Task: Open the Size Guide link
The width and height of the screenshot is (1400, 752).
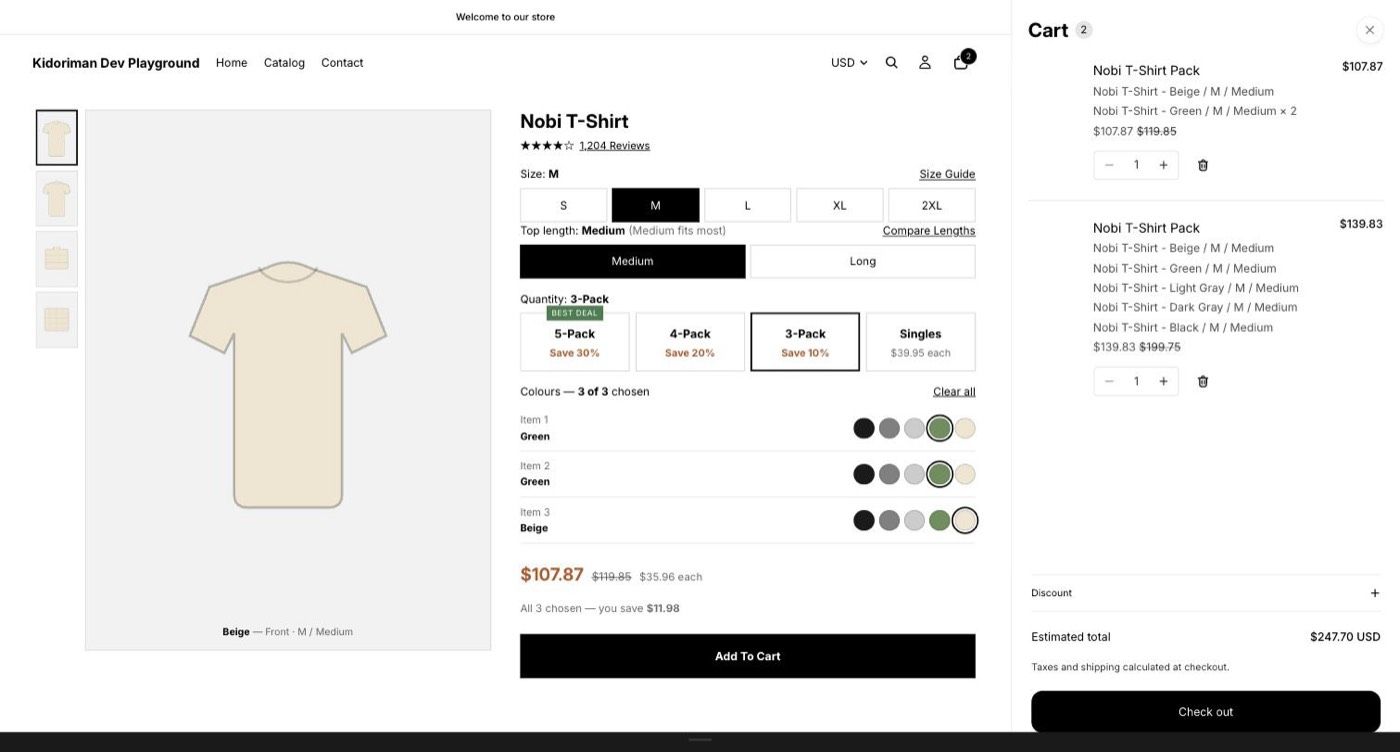Action: pyautogui.click(x=947, y=174)
